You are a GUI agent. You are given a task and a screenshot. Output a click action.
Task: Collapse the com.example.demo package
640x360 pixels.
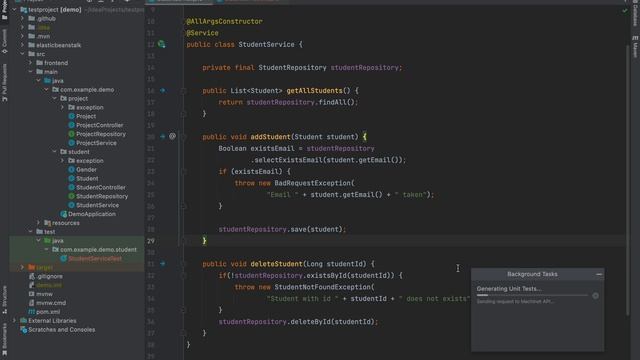[x=47, y=89]
